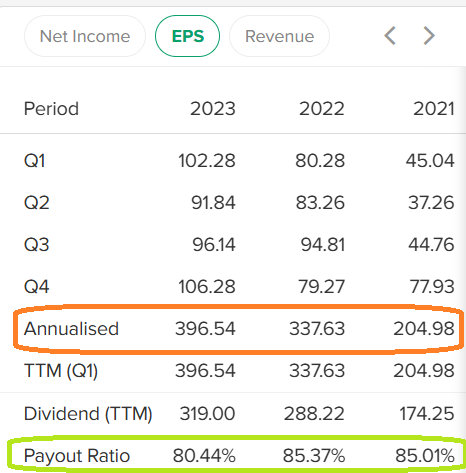Click TTM (Q1) 2022 value 337.63
Viewport: 466px width, 473px height.
pos(317,371)
